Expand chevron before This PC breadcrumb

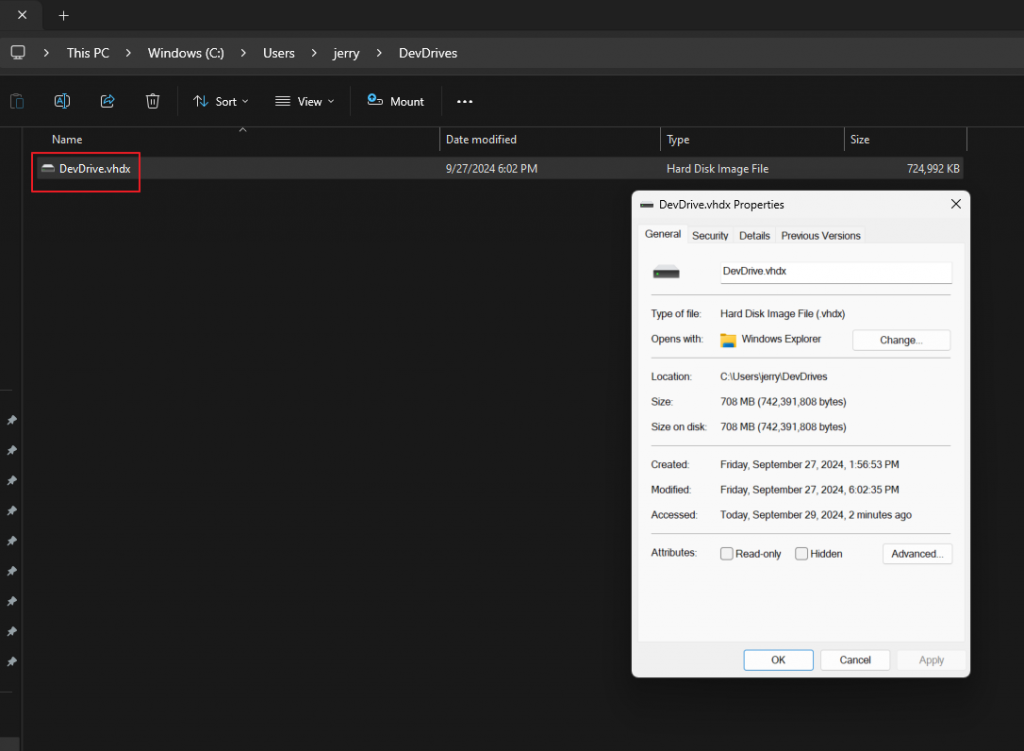(46, 53)
